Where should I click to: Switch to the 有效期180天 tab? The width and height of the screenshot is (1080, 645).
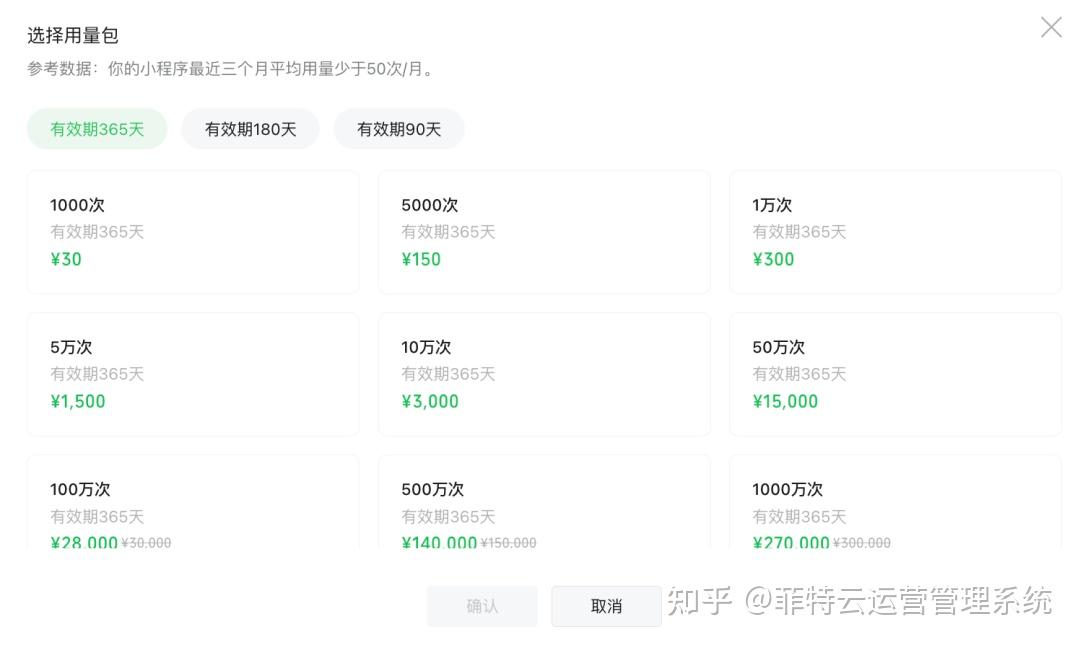click(250, 129)
